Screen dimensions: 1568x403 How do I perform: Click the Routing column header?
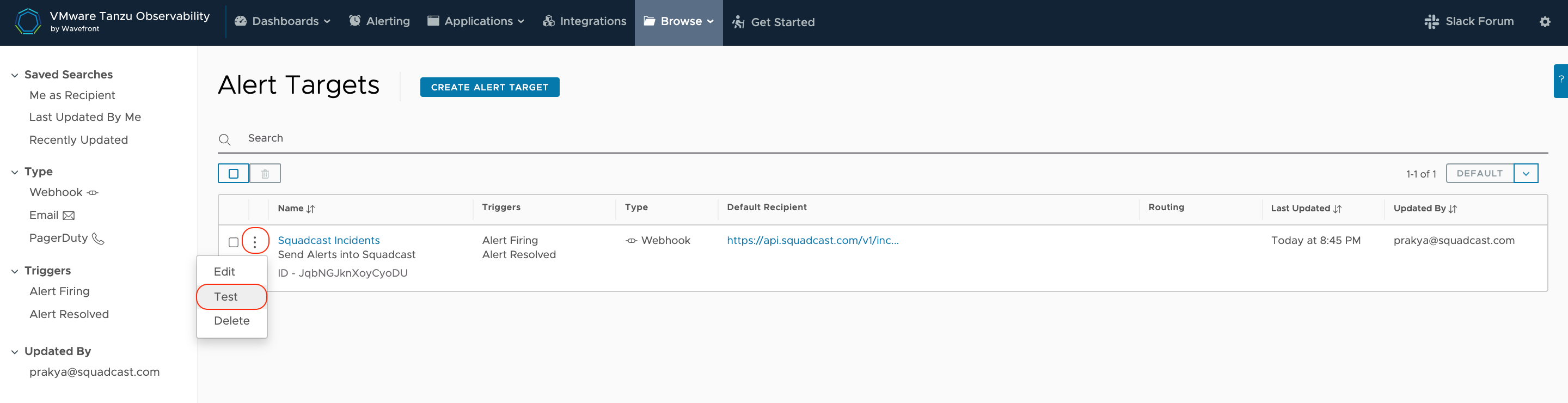point(1166,207)
